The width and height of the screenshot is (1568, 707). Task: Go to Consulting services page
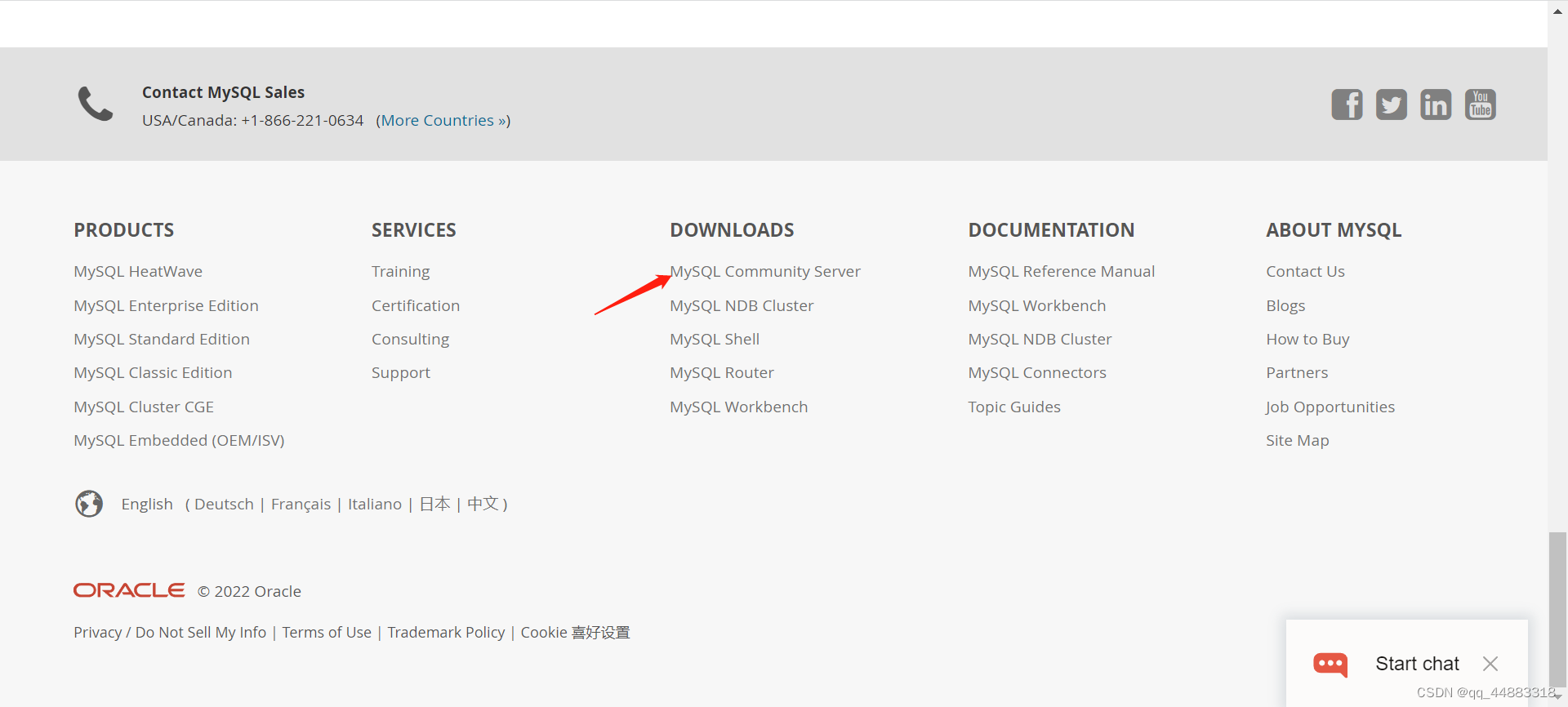click(410, 339)
